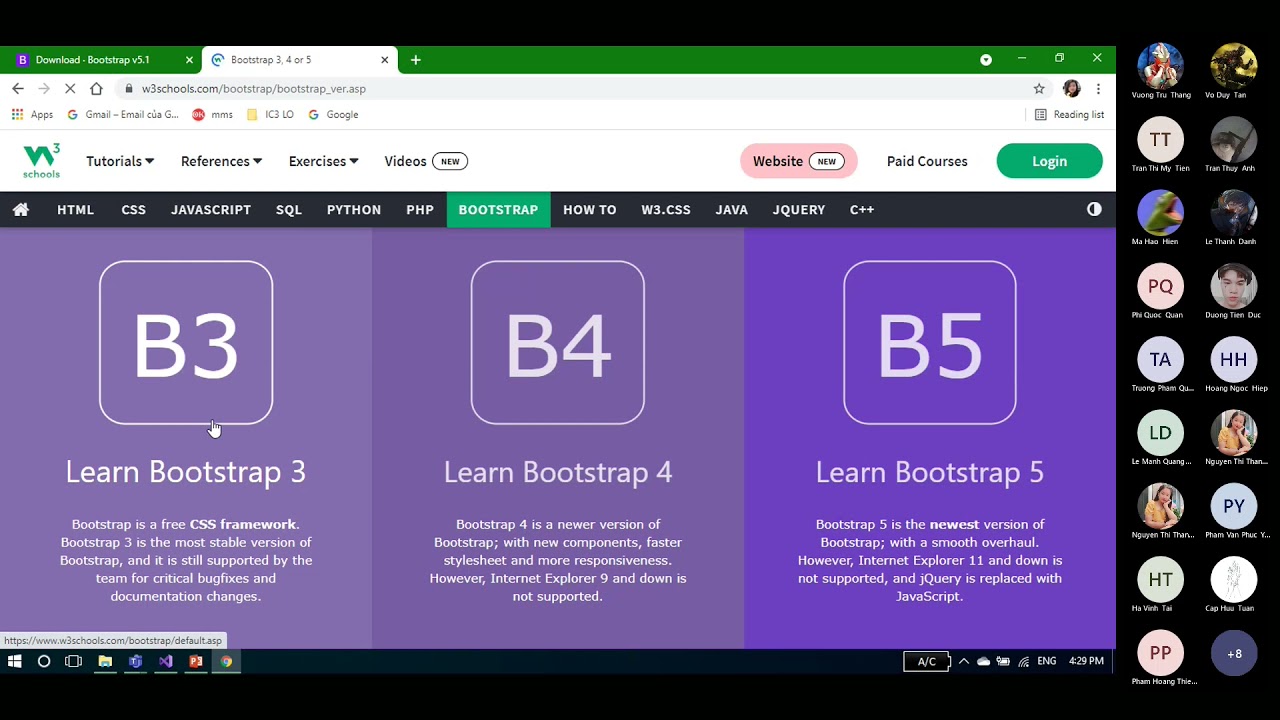Image resolution: width=1280 pixels, height=720 pixels.
Task: Expand the Exercises dropdown
Action: (x=323, y=161)
